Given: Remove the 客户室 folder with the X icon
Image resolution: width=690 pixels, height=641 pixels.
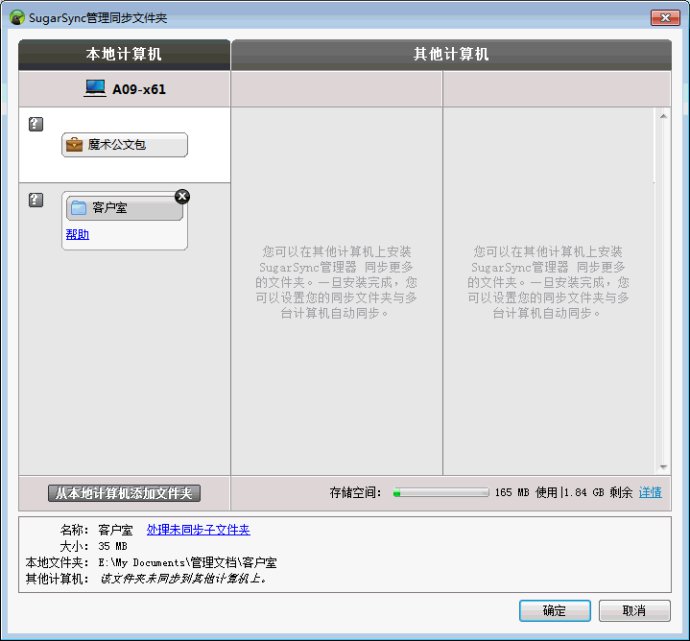Looking at the screenshot, I should coord(182,197).
